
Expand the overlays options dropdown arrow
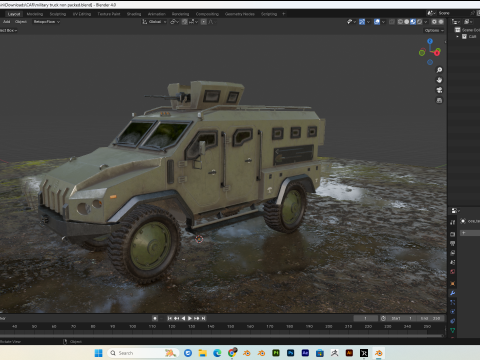tap(383, 22)
